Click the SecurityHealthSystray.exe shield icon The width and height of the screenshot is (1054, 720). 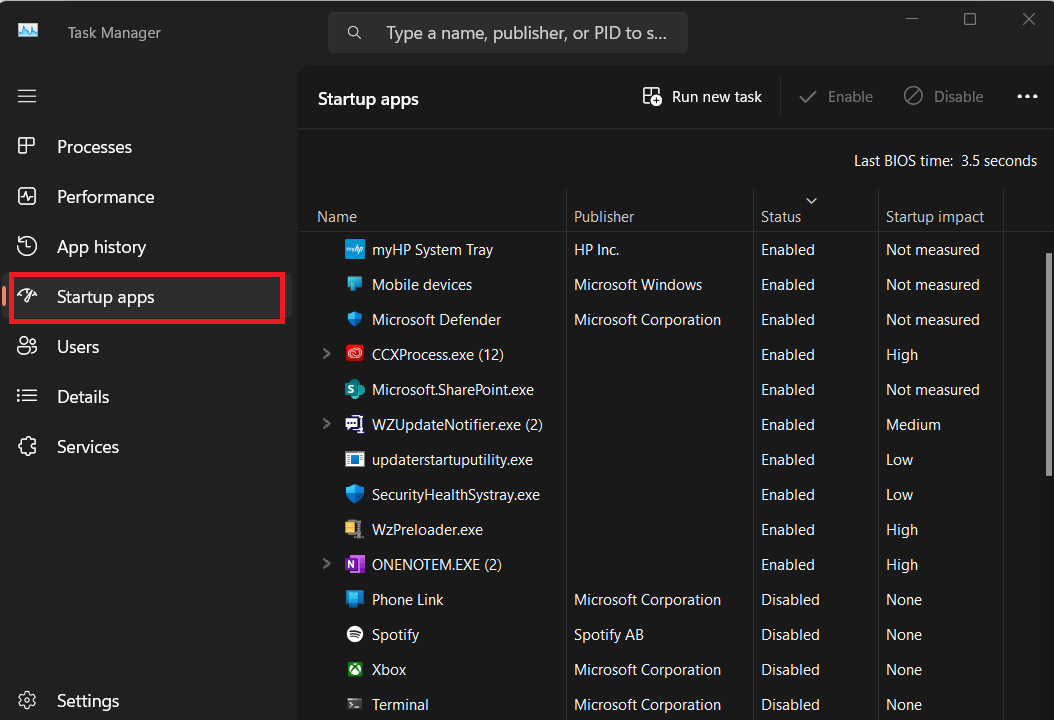click(x=354, y=494)
